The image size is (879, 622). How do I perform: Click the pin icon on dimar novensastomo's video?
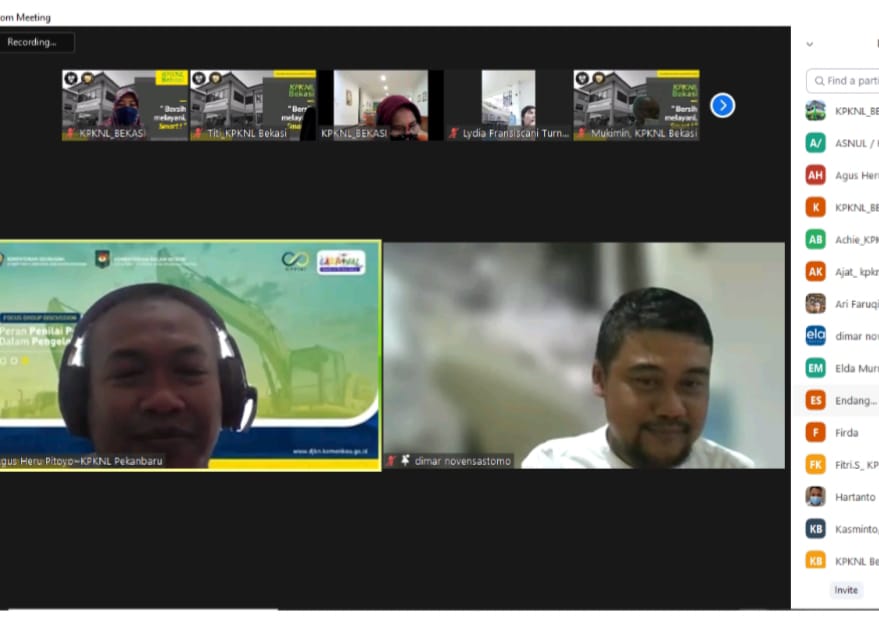pyautogui.click(x=405, y=461)
